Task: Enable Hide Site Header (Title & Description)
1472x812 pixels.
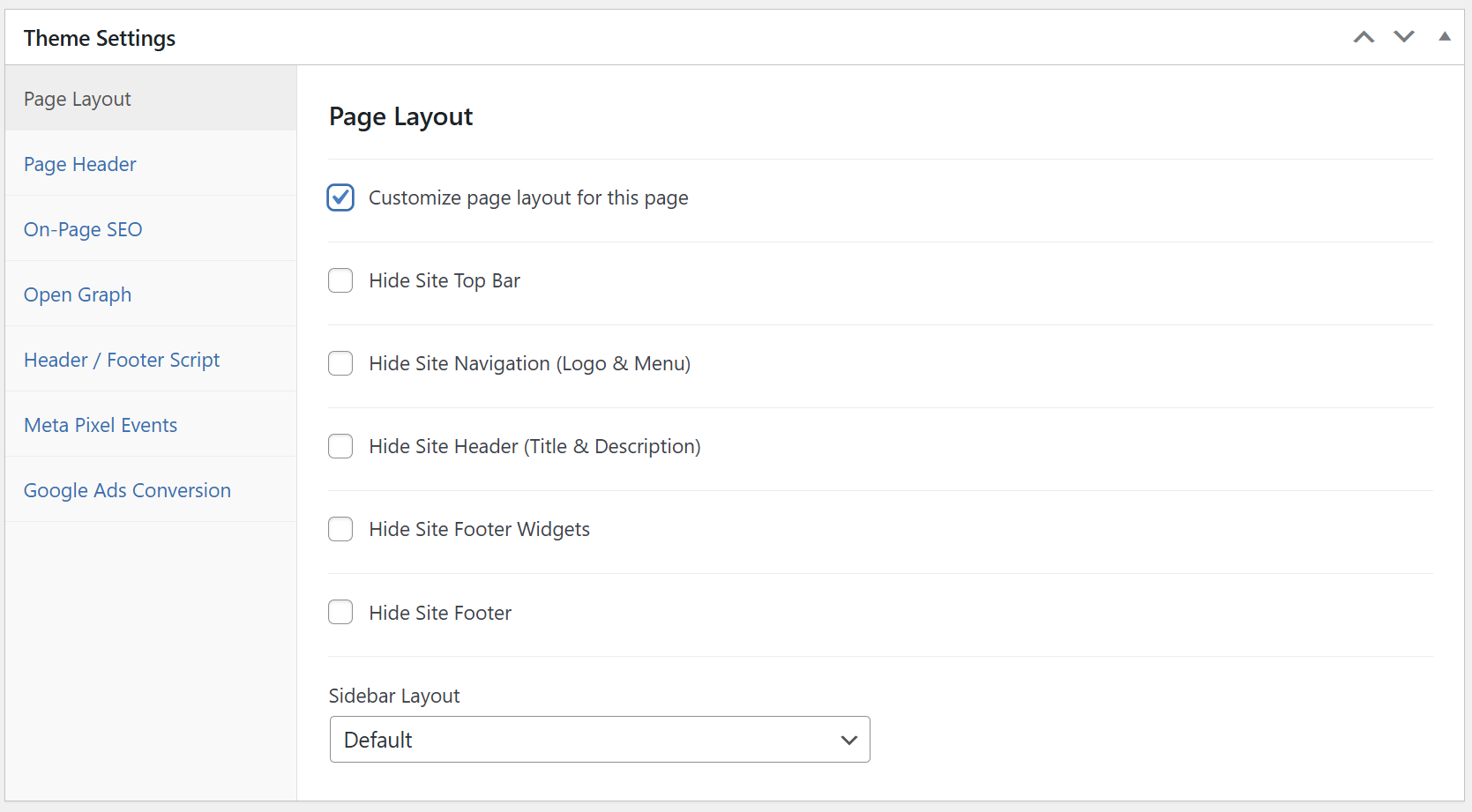Action: coord(340,446)
